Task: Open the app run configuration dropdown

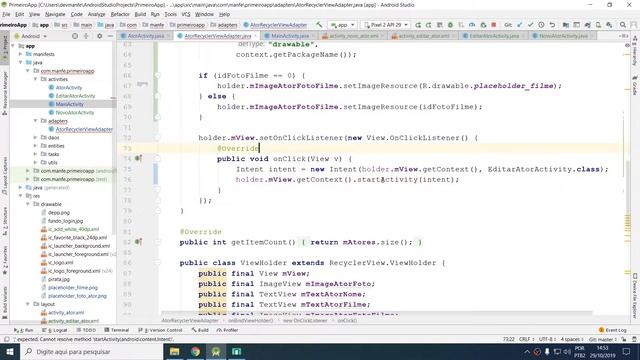Action: coord(343,25)
